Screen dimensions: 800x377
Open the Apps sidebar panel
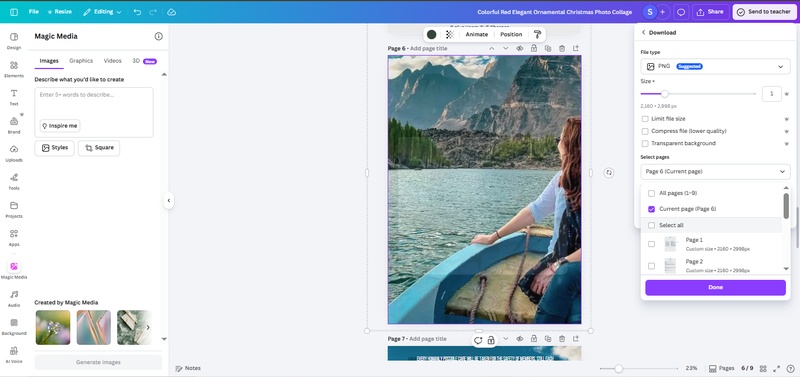click(14, 238)
